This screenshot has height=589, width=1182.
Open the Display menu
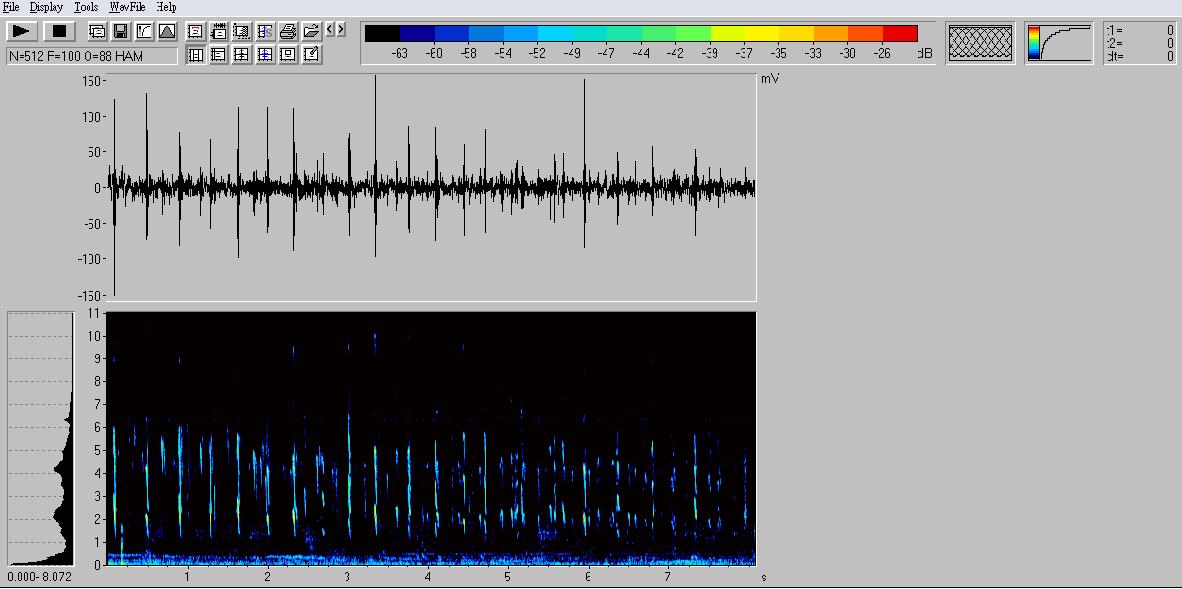tap(46, 7)
